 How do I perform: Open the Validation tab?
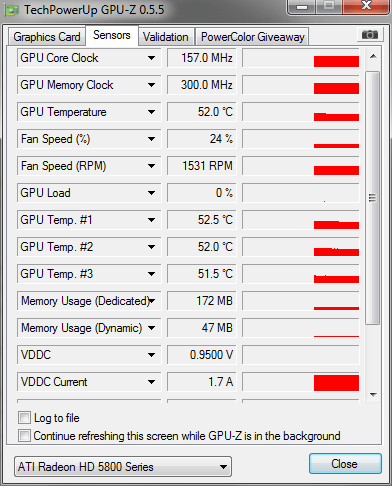pos(166,37)
